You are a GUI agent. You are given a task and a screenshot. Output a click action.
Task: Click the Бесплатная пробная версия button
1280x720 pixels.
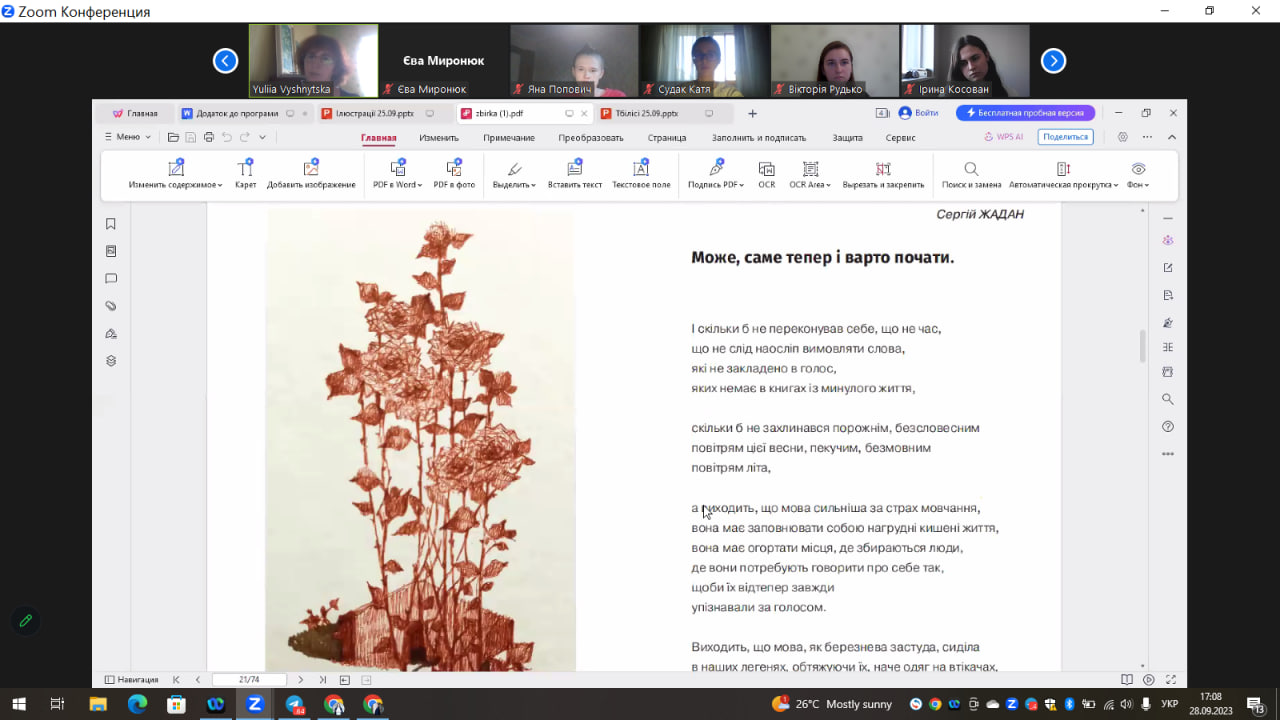click(1025, 113)
